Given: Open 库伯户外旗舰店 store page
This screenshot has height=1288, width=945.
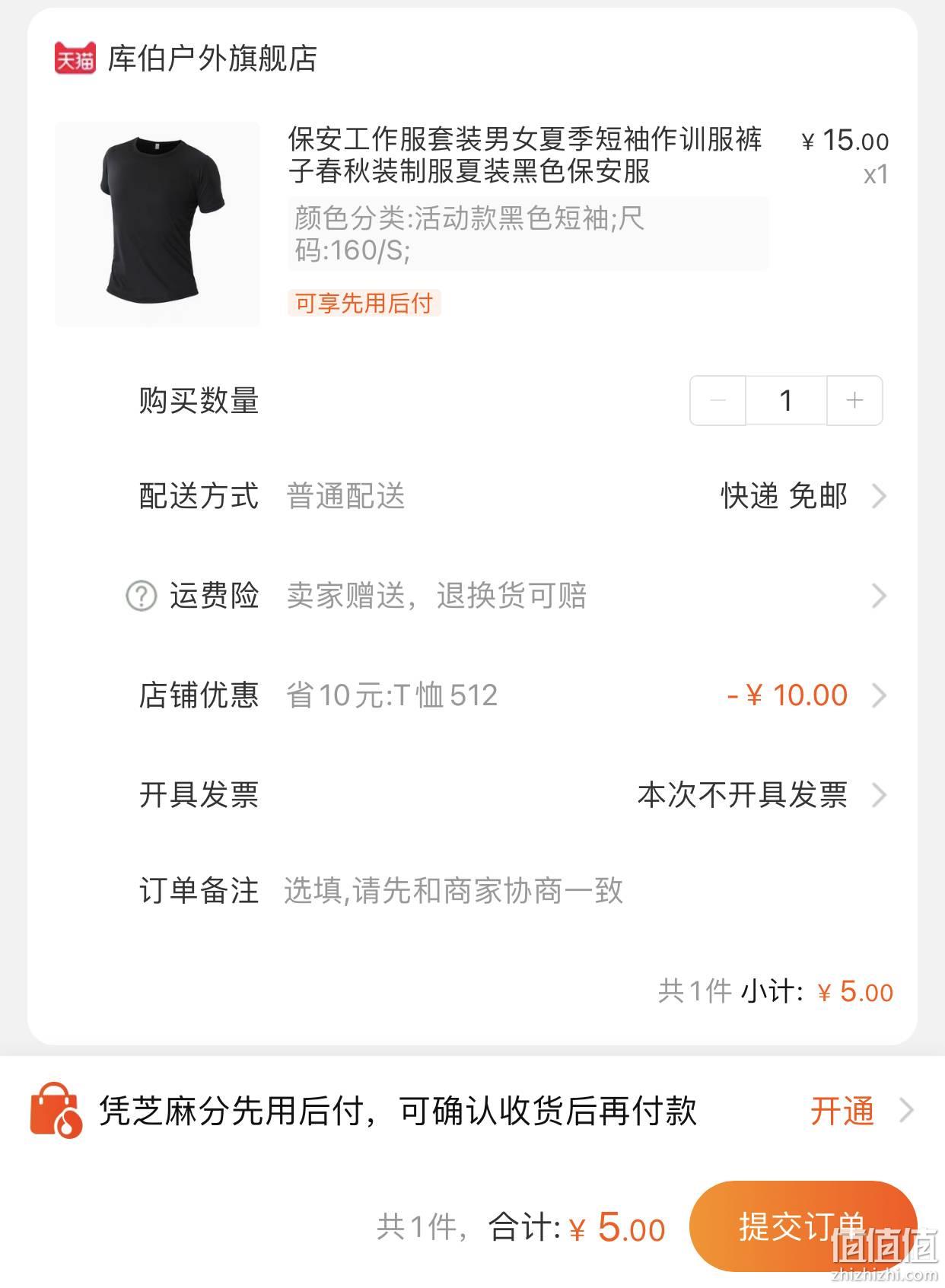Looking at the screenshot, I should click(212, 59).
